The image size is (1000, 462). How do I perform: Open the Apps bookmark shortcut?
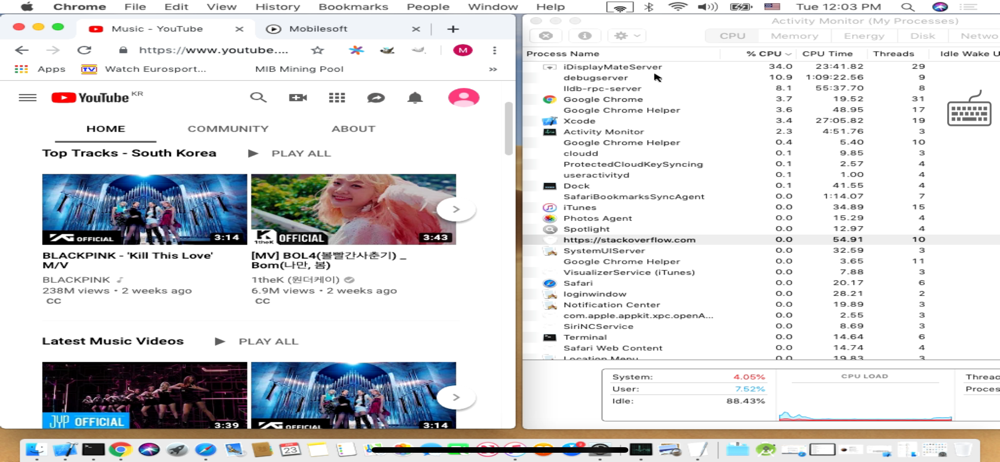pos(40,69)
